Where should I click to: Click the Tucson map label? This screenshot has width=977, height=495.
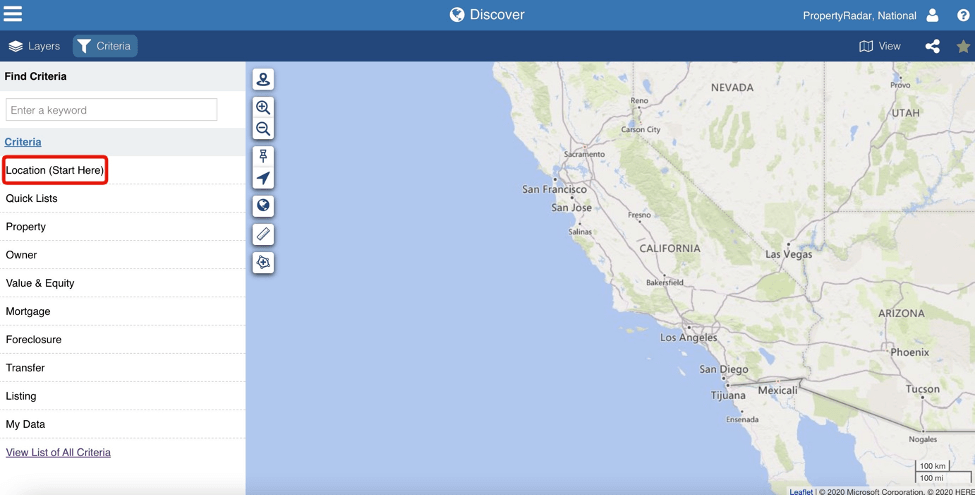click(923, 389)
